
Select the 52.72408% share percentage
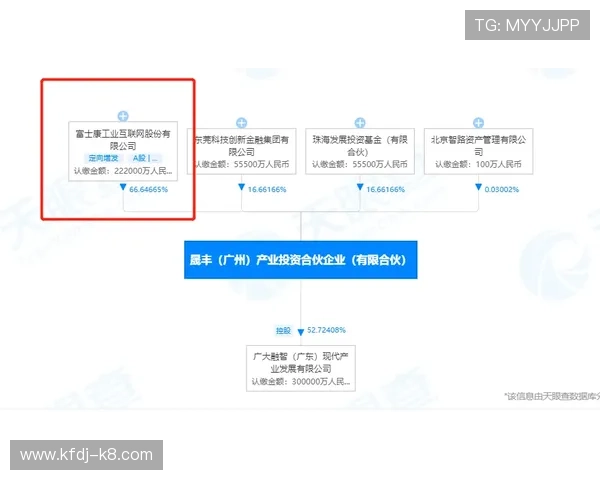(326, 330)
